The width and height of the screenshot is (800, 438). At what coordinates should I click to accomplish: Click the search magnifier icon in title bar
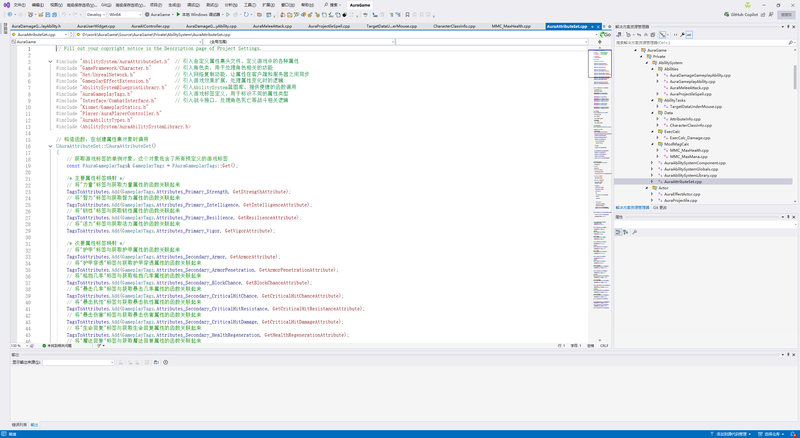324,4
